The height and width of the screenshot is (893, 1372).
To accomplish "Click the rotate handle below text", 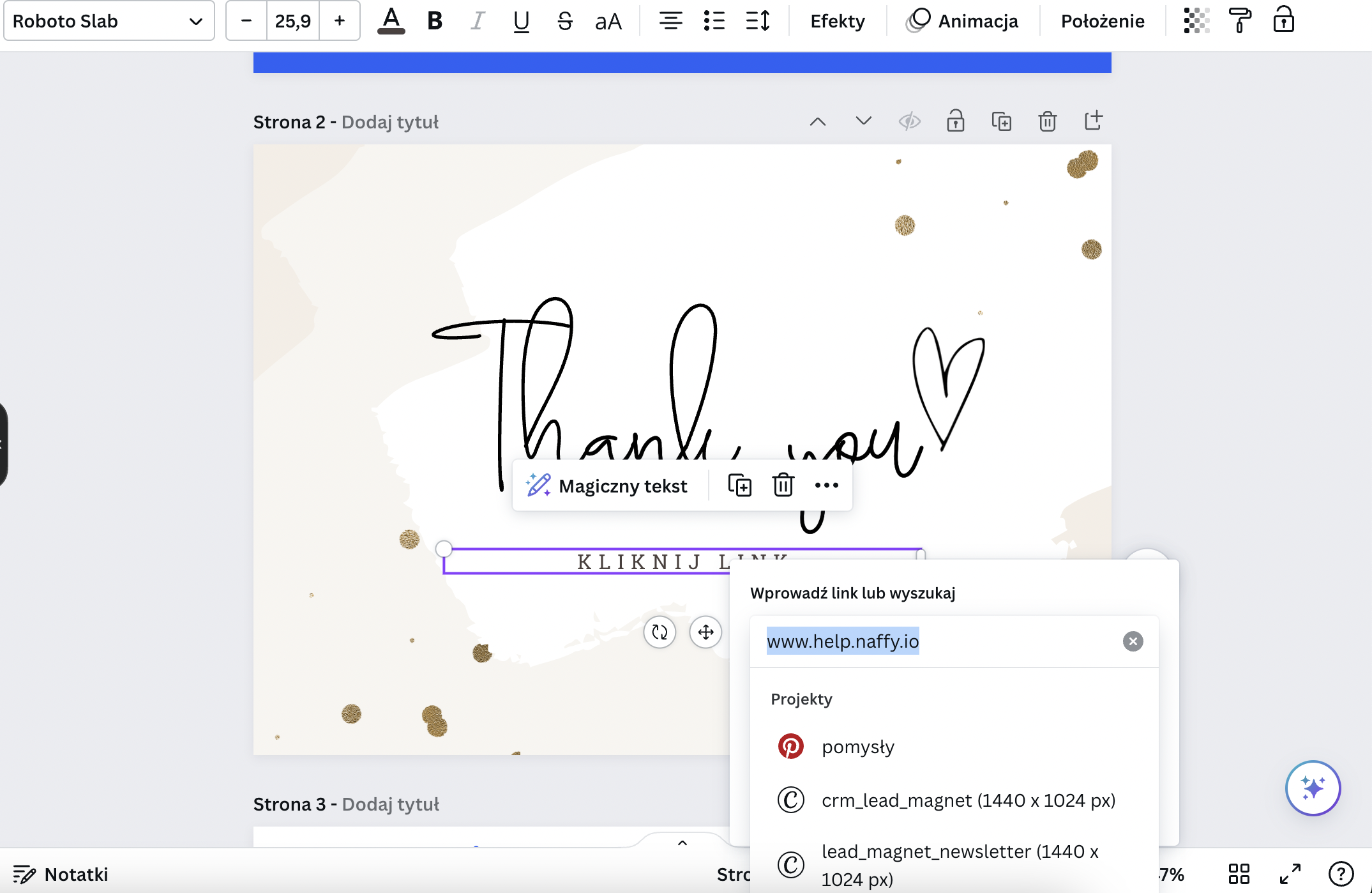I will [660, 632].
